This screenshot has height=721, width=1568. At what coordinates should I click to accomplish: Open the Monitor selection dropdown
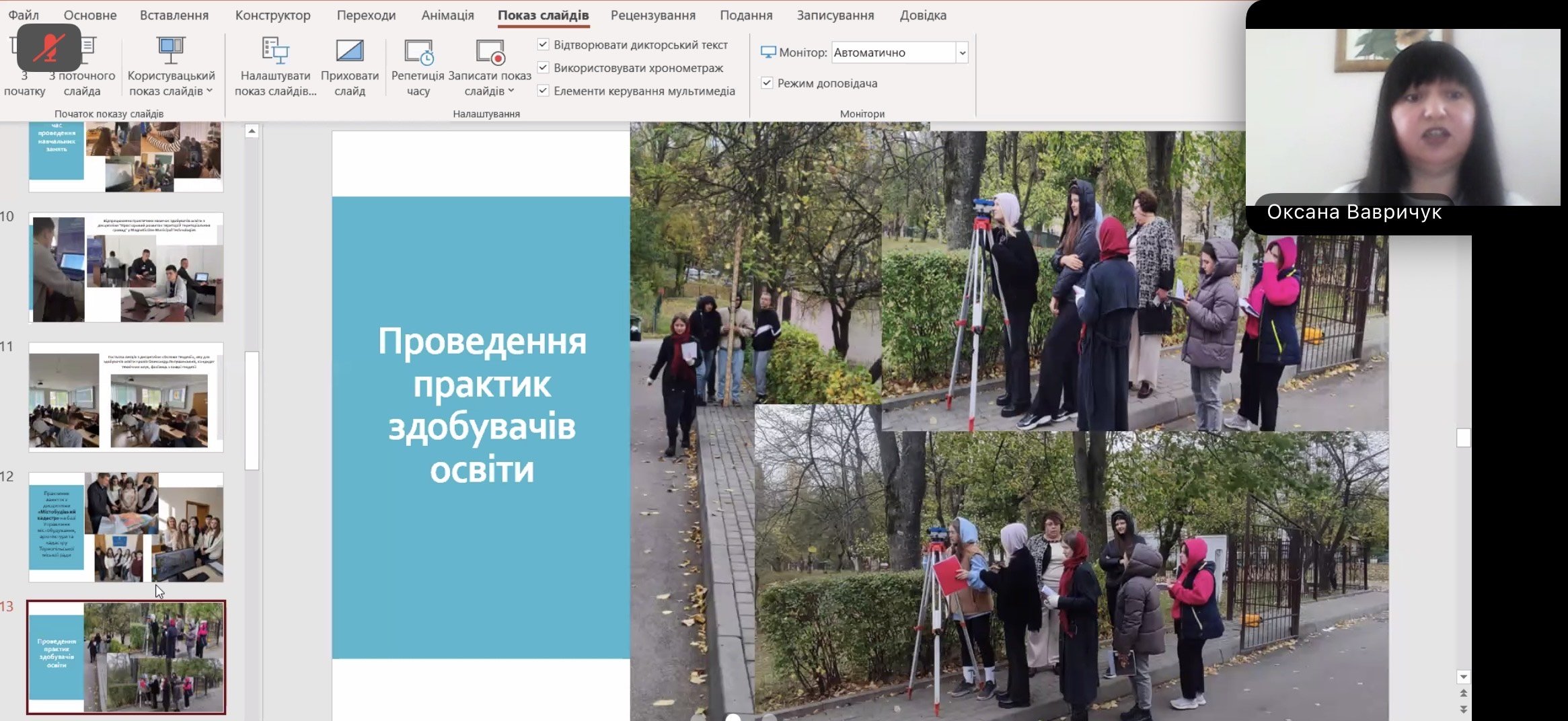[962, 52]
